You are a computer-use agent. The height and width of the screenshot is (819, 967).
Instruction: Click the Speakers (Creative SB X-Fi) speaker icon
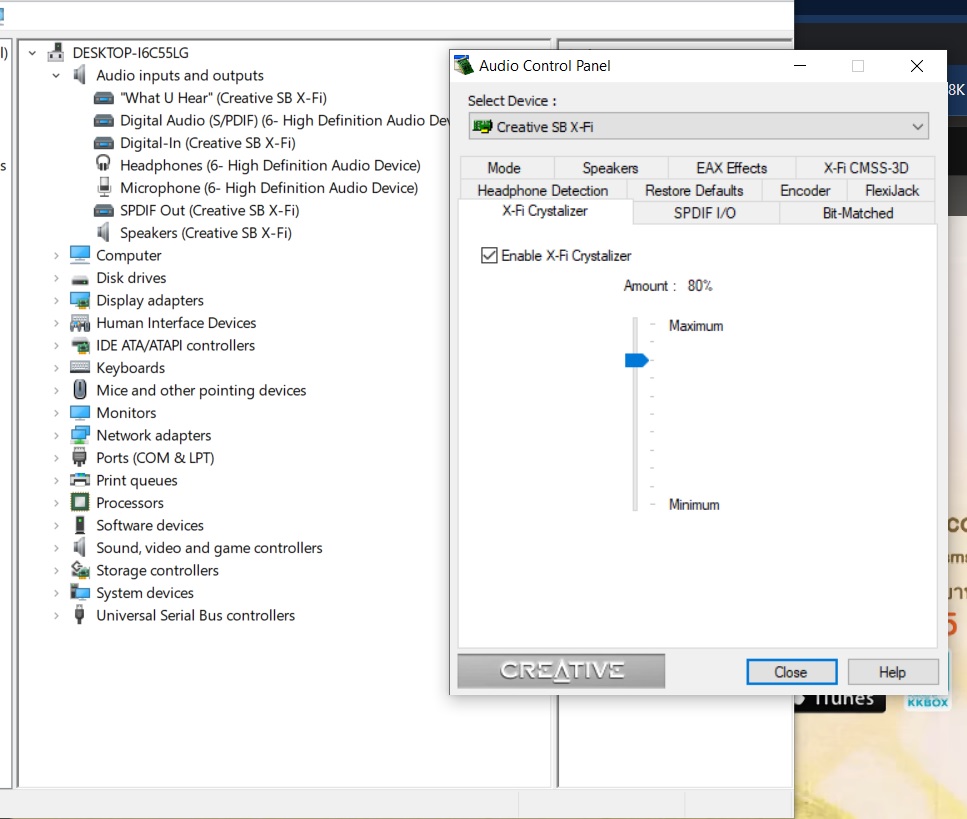click(x=103, y=233)
